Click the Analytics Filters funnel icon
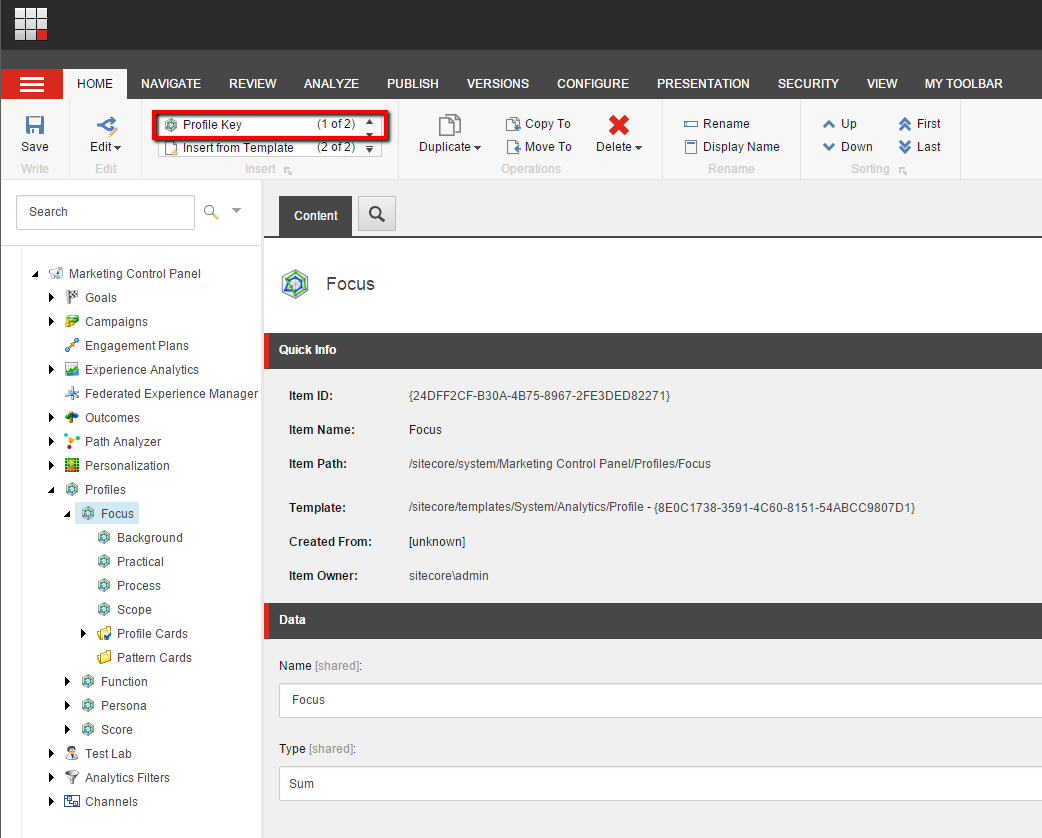 pyautogui.click(x=72, y=777)
